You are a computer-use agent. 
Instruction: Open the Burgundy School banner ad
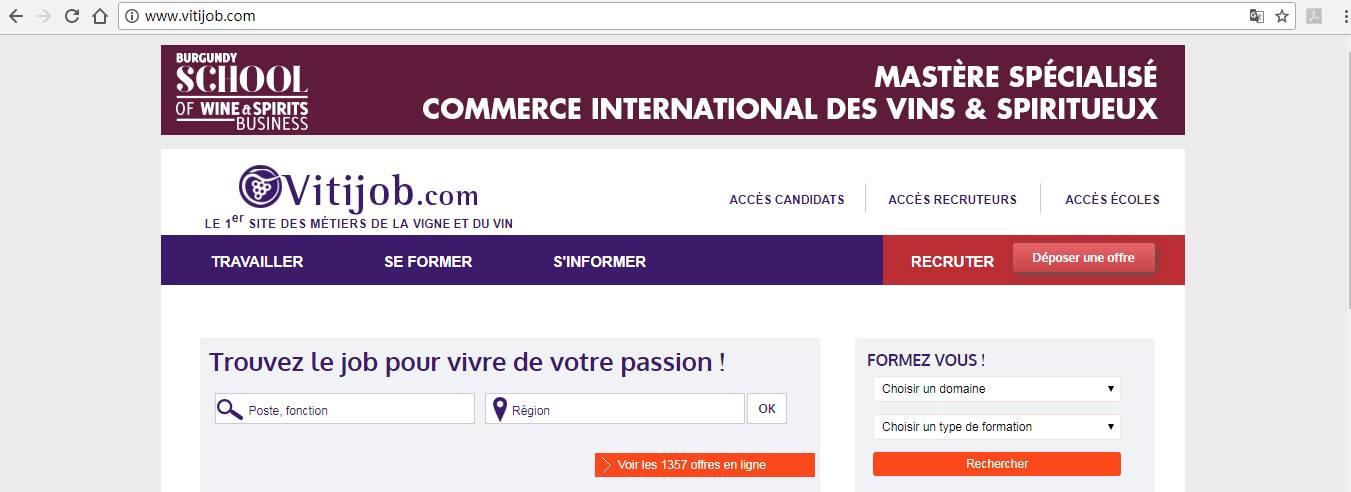672,90
